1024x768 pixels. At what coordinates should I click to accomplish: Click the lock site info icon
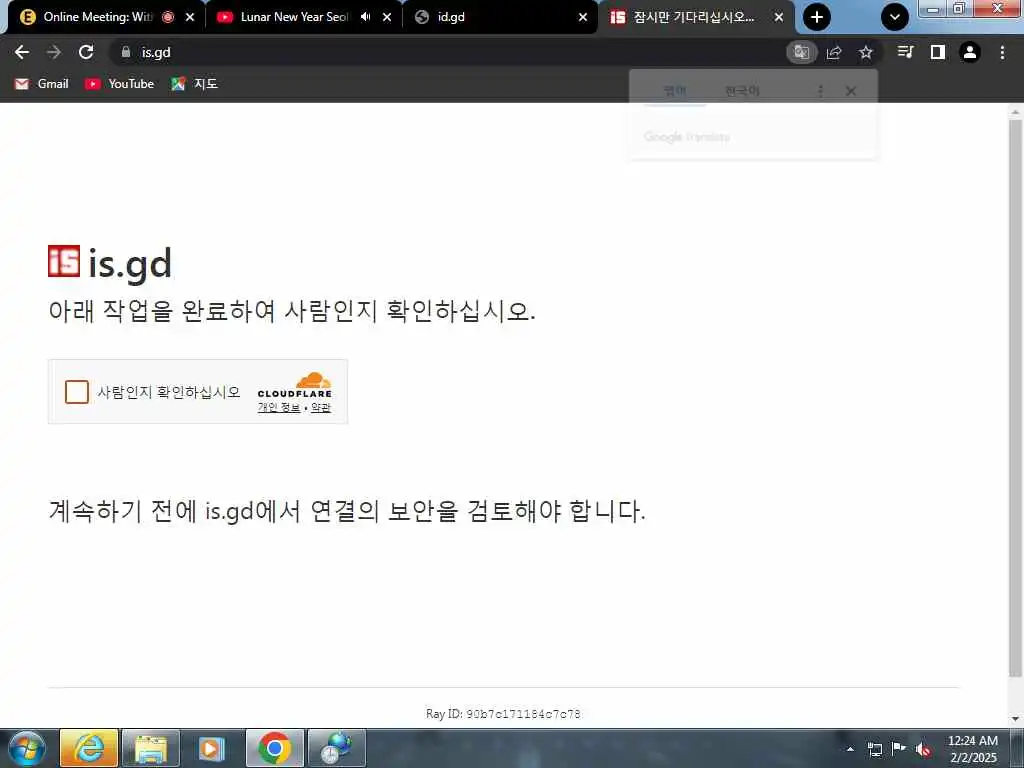coord(126,52)
